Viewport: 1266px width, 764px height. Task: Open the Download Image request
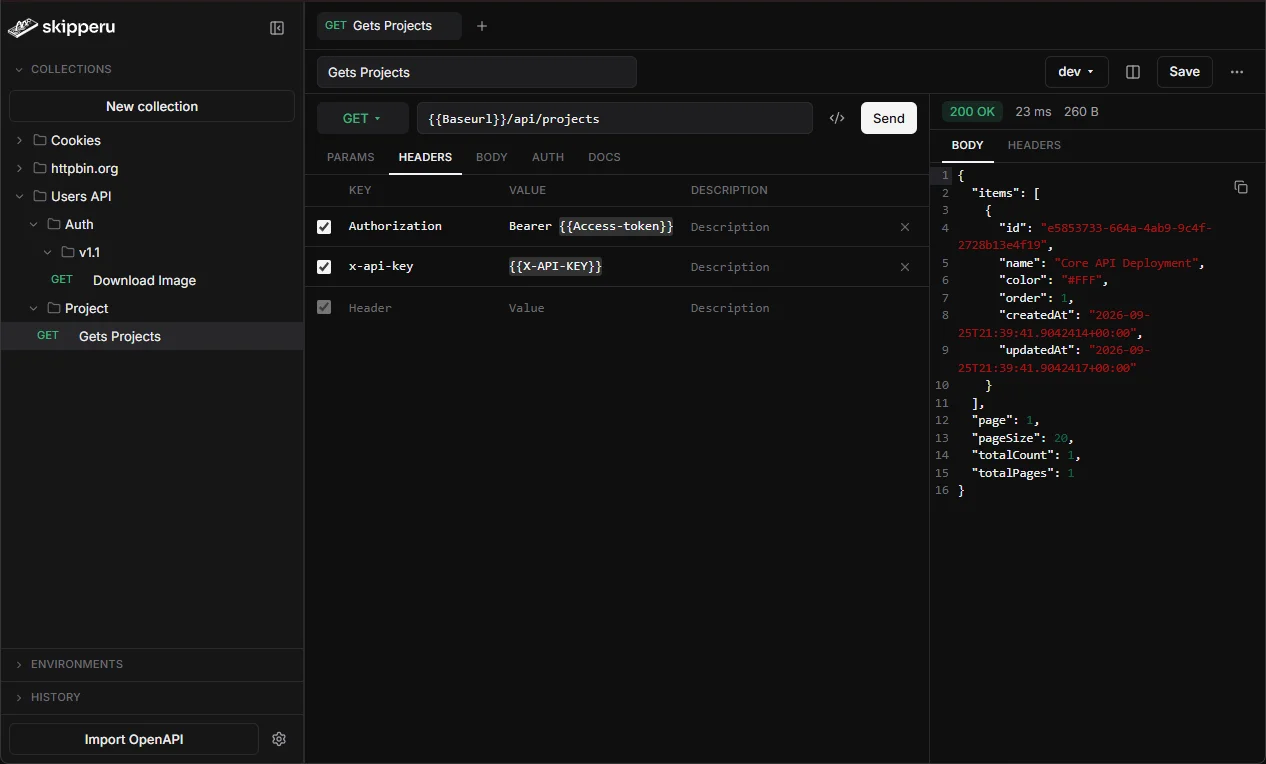point(144,280)
